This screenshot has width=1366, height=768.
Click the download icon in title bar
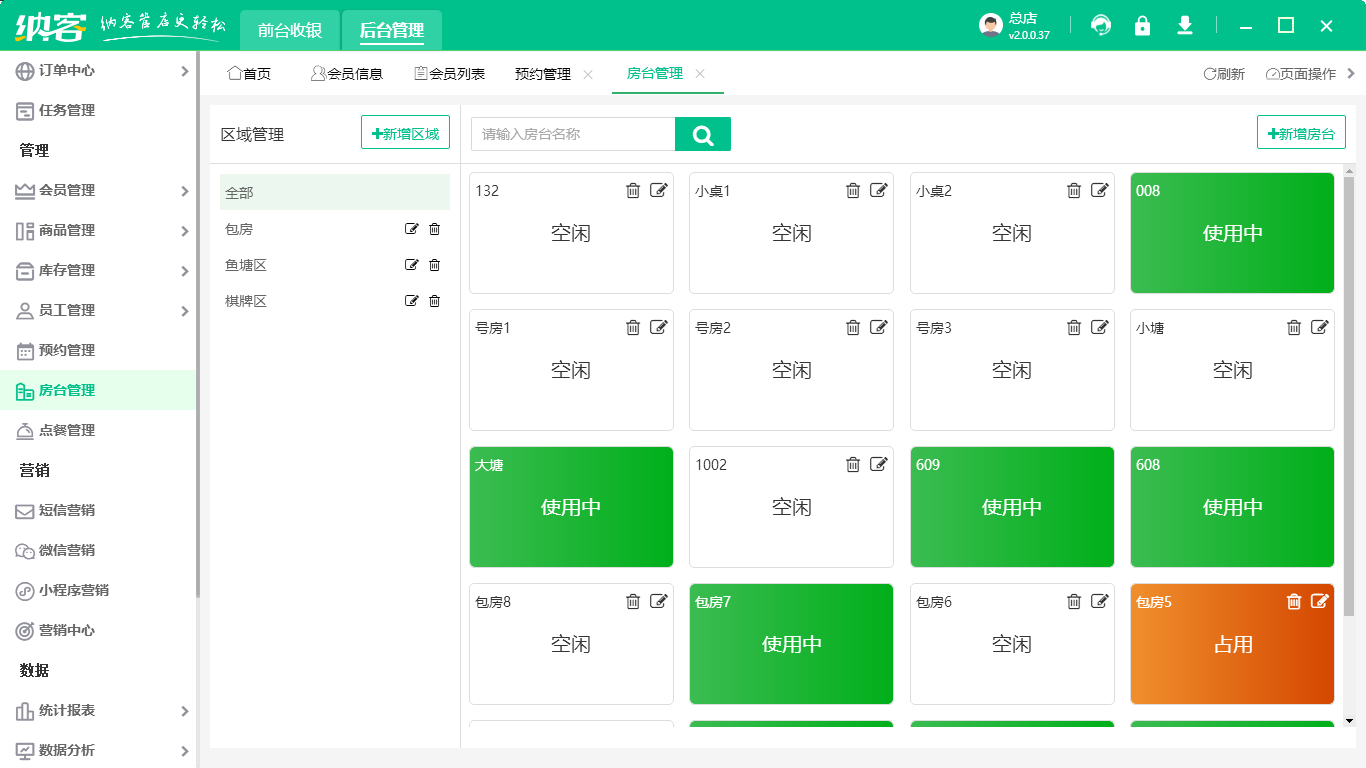1184,27
